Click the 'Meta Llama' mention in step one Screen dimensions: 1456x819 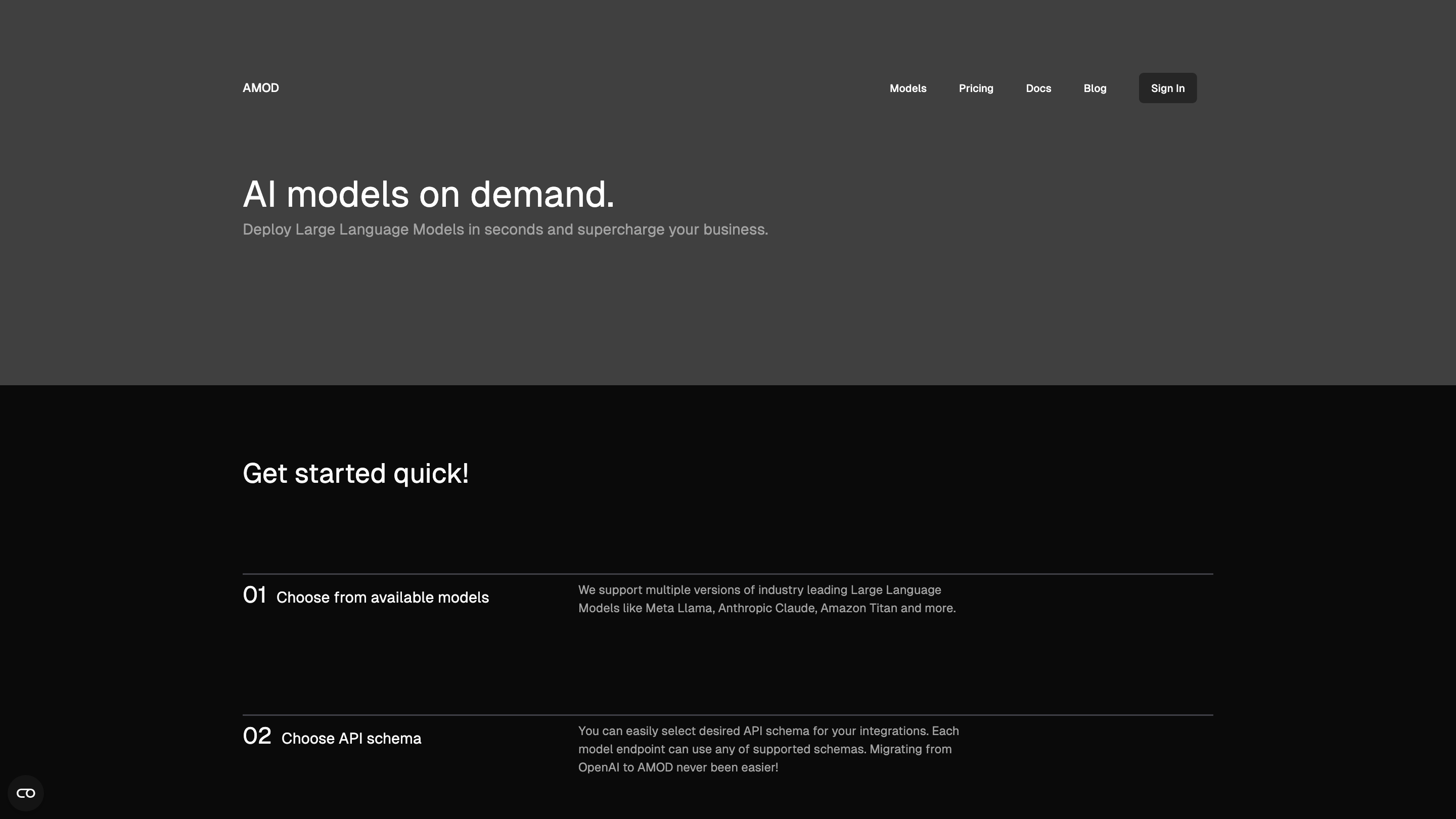(x=679, y=608)
